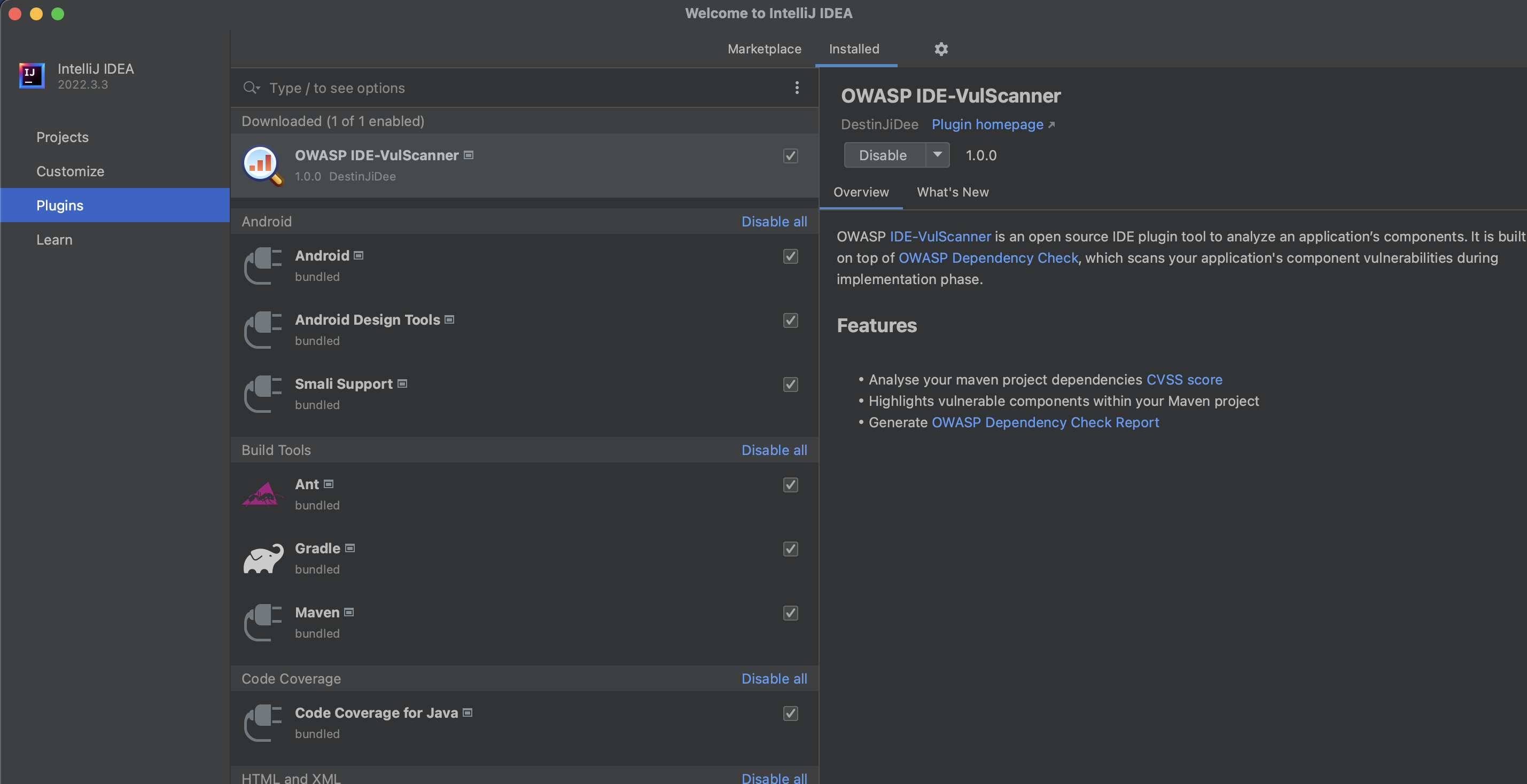Toggle the Android plugin checkbox
This screenshot has height=784, width=1527.
point(790,256)
